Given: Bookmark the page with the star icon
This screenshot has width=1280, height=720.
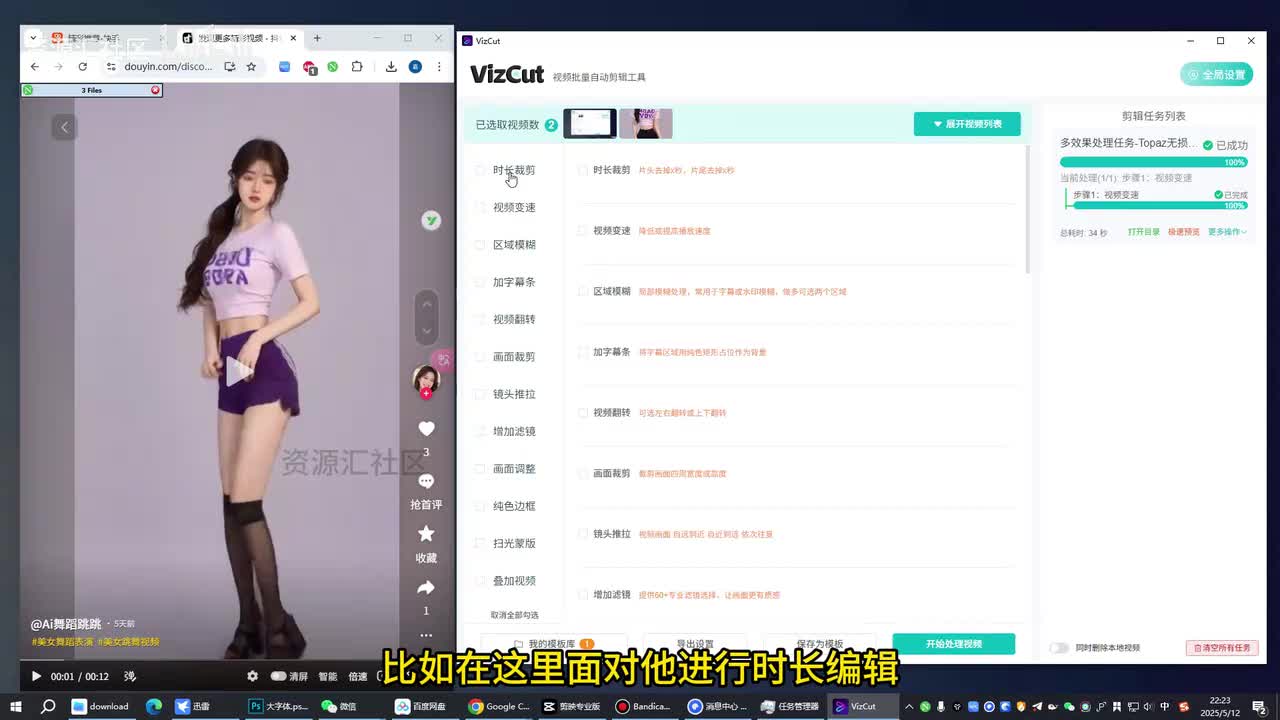Looking at the screenshot, I should tap(251, 67).
